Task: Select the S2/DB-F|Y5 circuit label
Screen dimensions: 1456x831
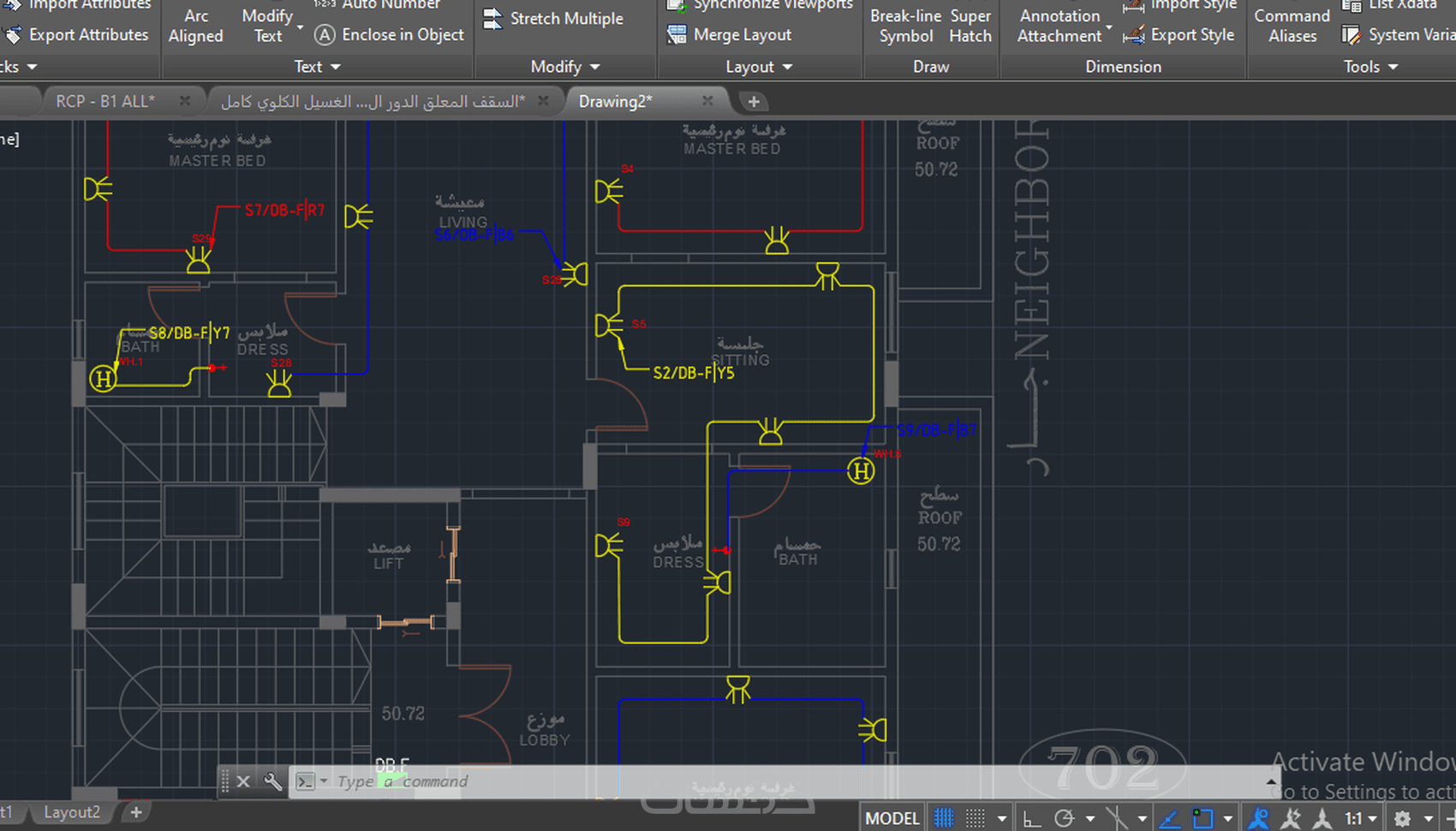Action: (694, 373)
